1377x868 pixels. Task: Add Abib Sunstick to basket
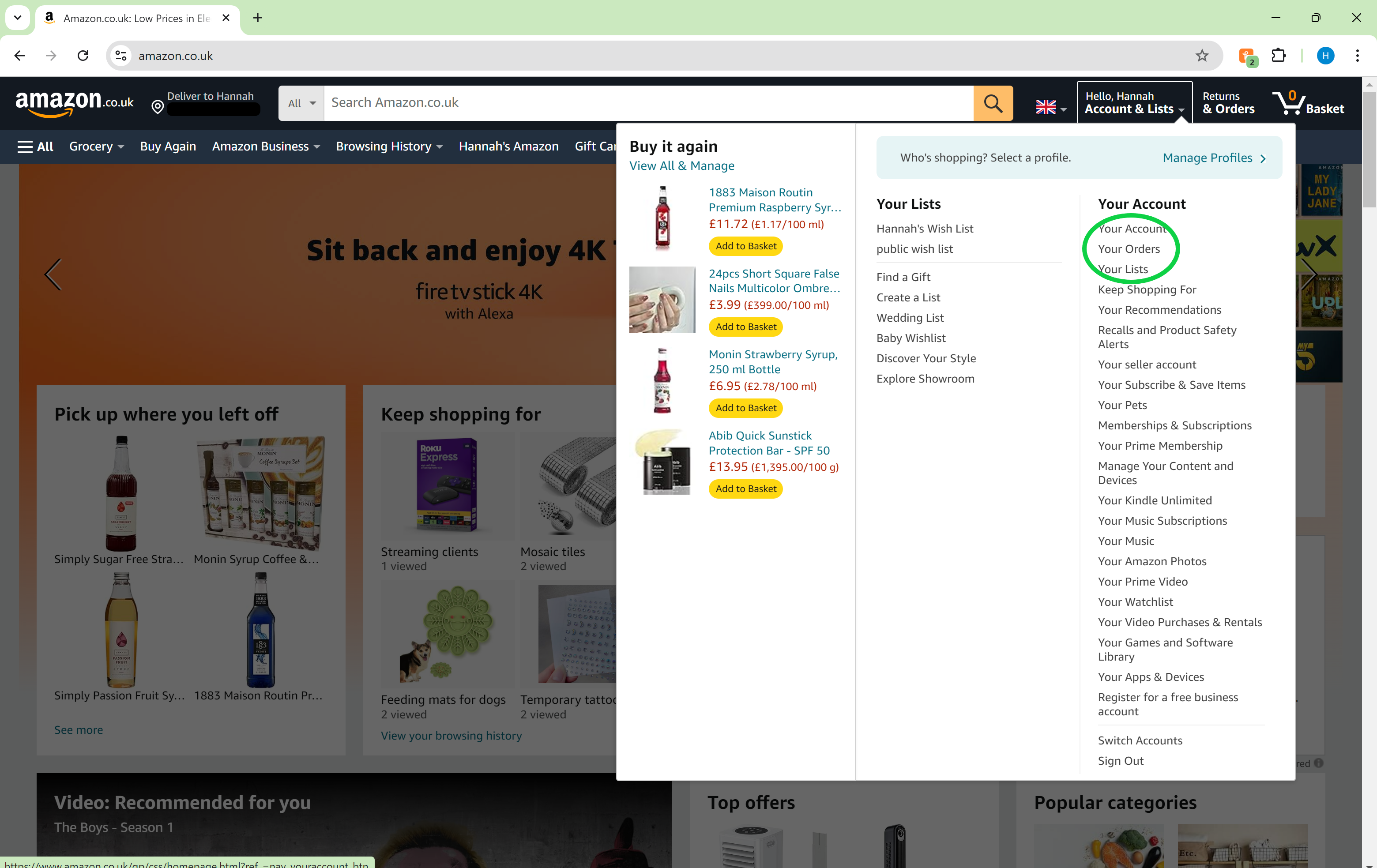[745, 488]
